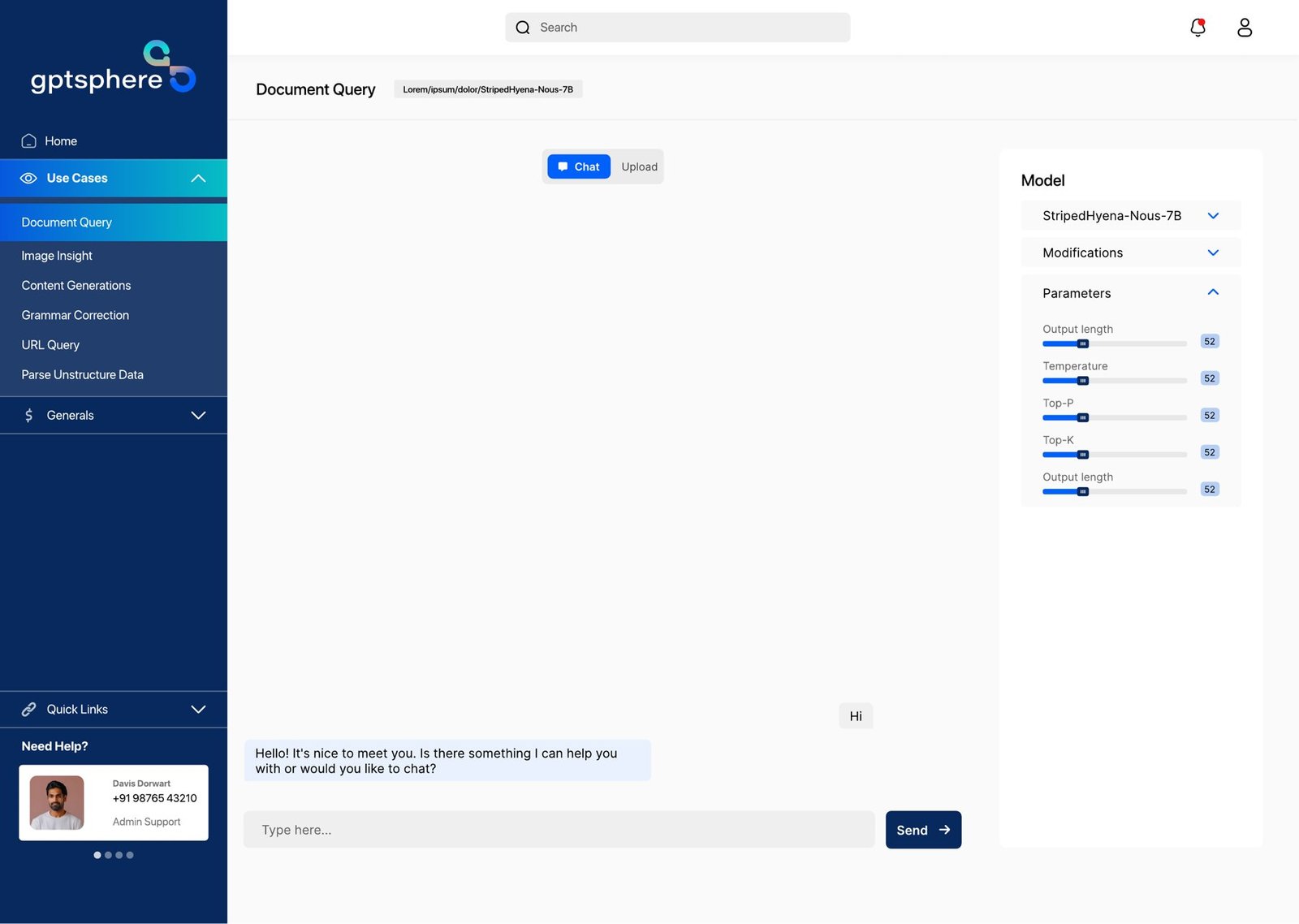Screen dimensions: 1299x924
Task: Open the notifications bell icon
Action: 1198,28
